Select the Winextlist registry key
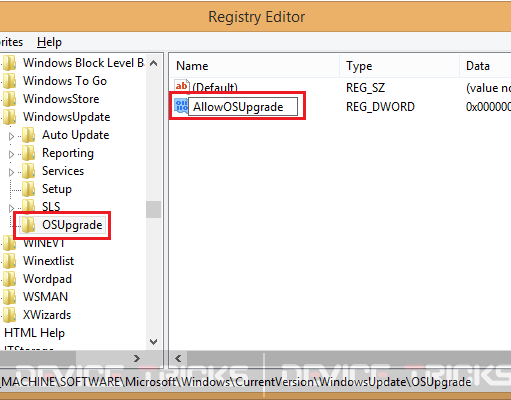Image resolution: width=511 pixels, height=400 pixels. pyautogui.click(x=48, y=261)
